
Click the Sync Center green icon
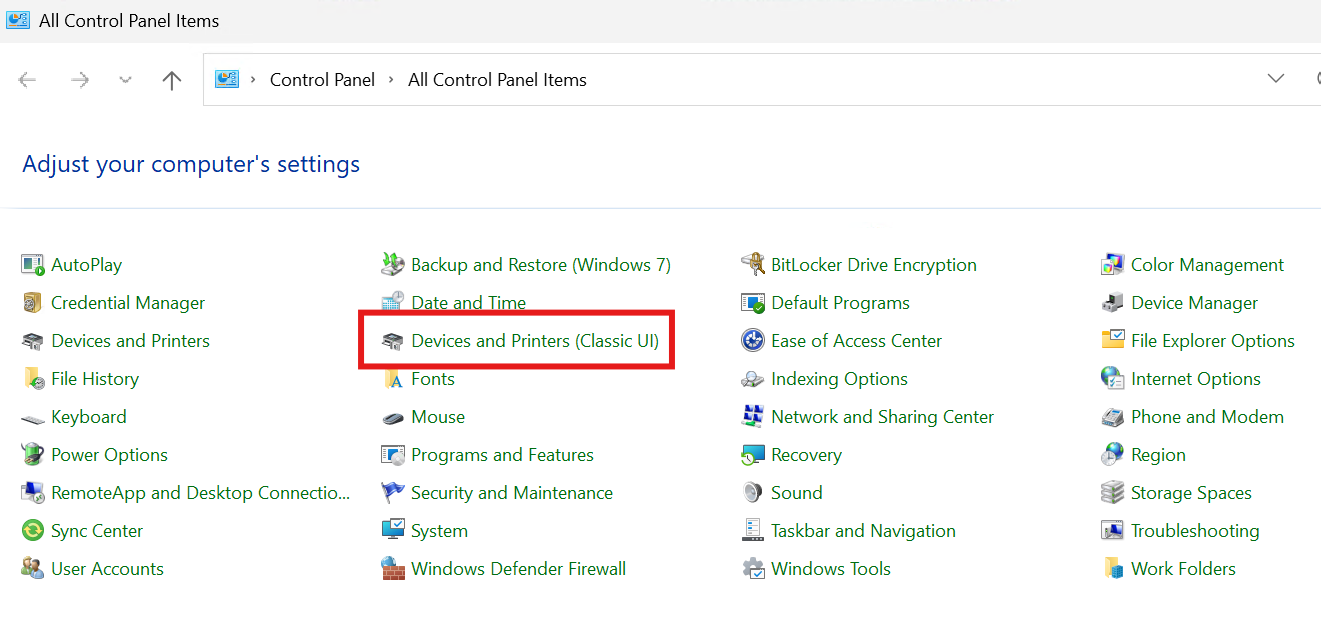pos(33,531)
